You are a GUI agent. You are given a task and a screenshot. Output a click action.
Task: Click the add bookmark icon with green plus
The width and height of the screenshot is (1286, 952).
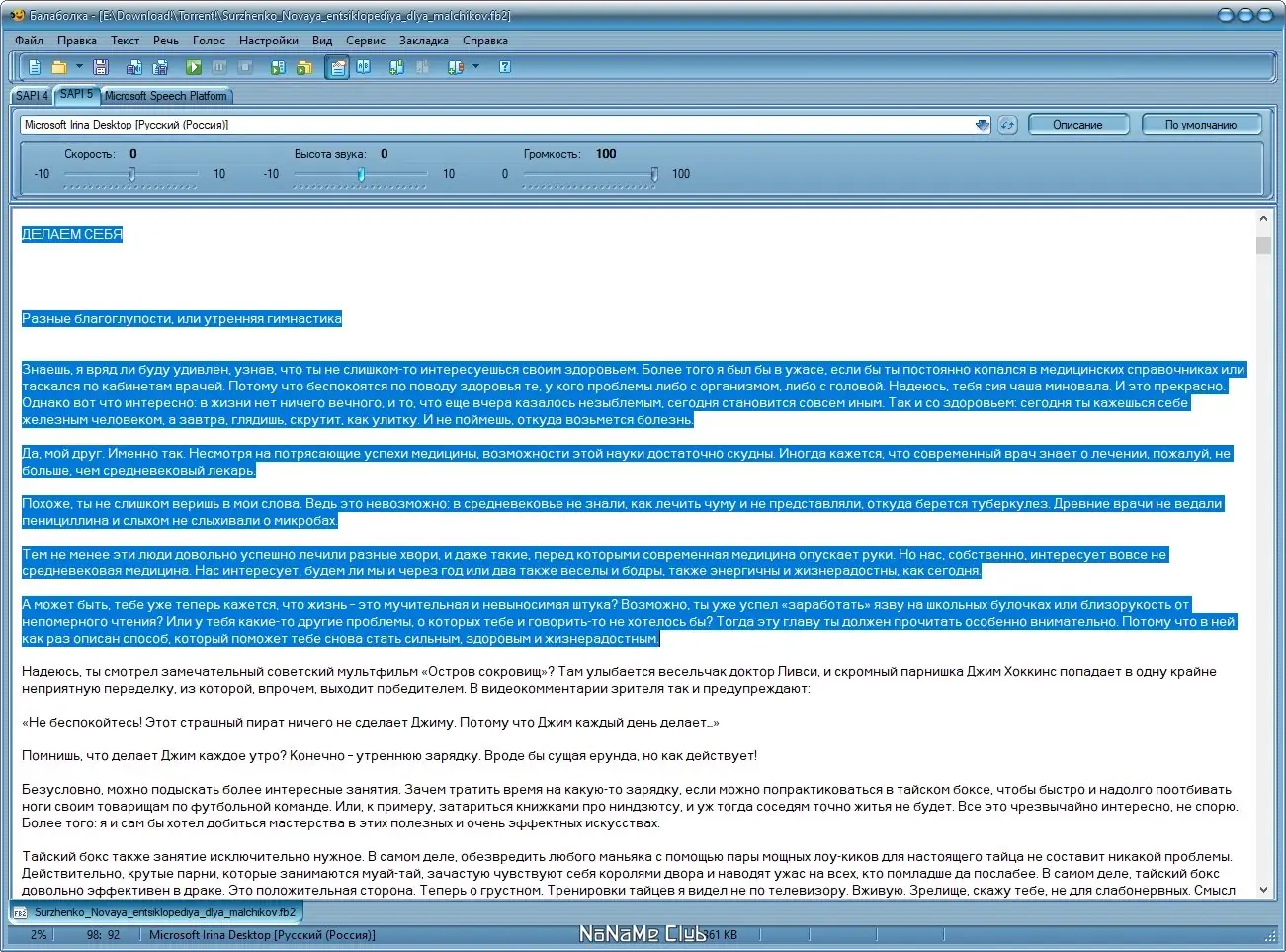pyautogui.click(x=396, y=67)
